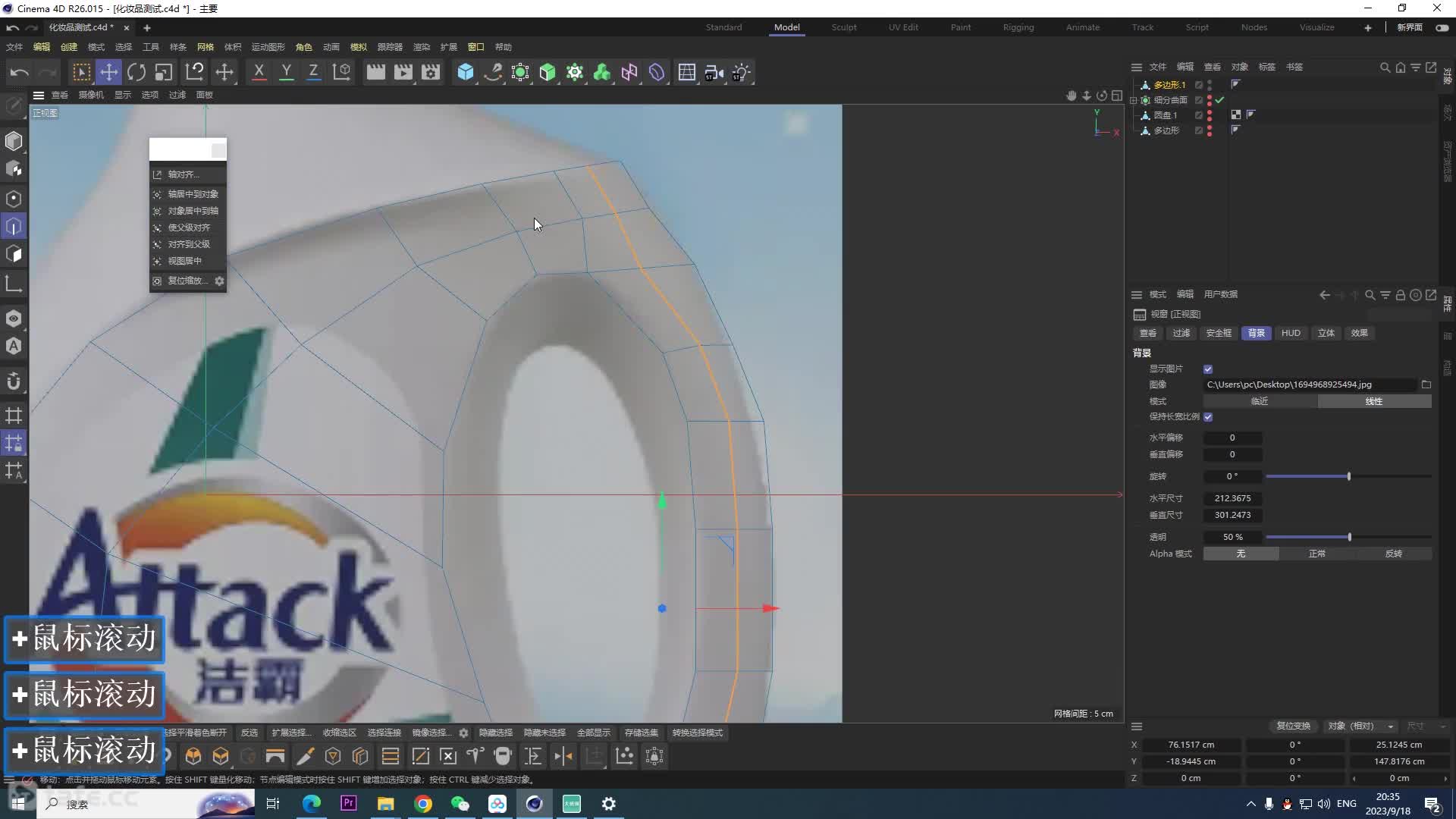Screen dimensions: 1456x819
Task: Click the camera object icon
Action: [x=714, y=73]
